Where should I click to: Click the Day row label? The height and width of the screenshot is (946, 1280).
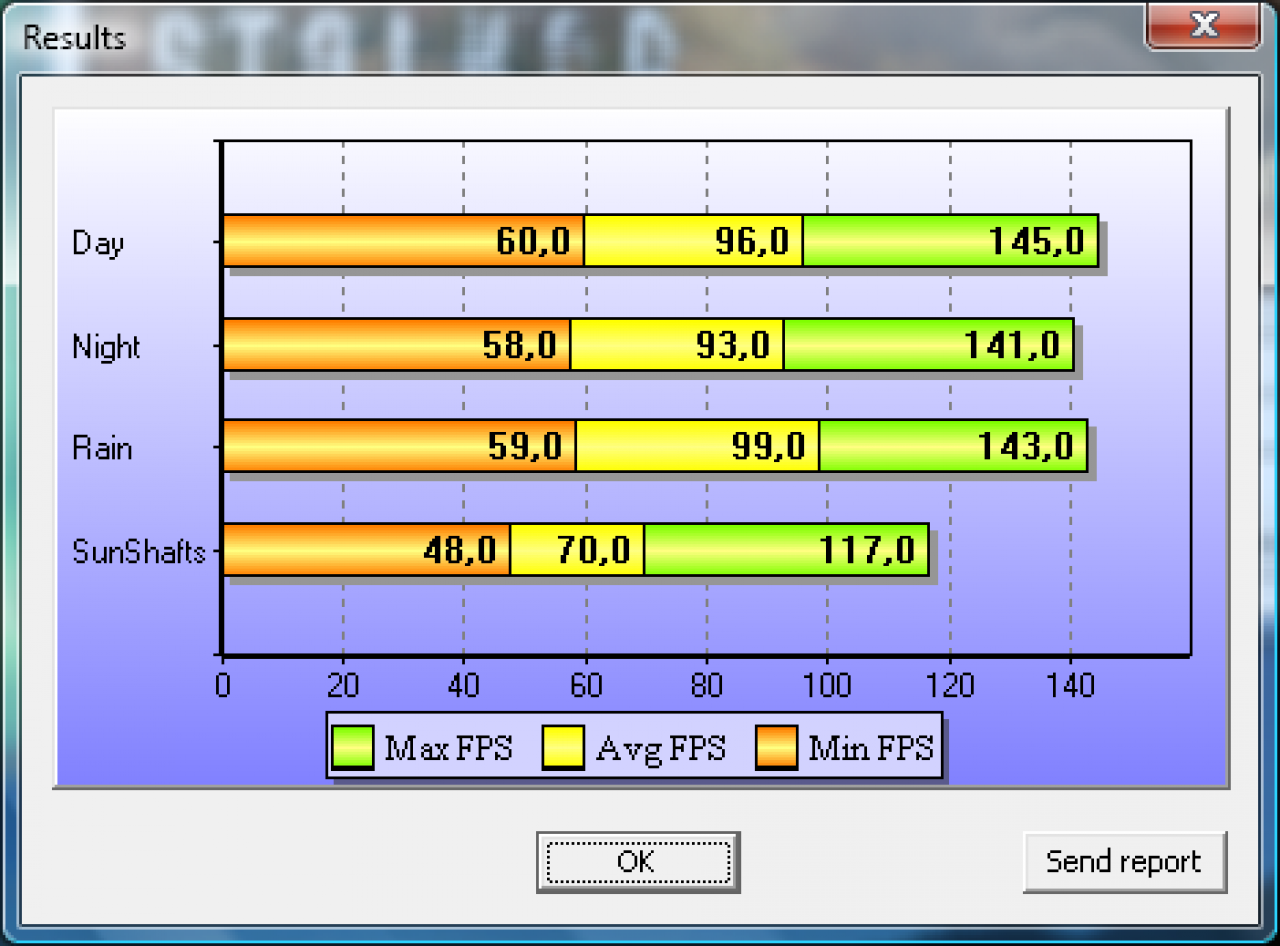[x=98, y=243]
